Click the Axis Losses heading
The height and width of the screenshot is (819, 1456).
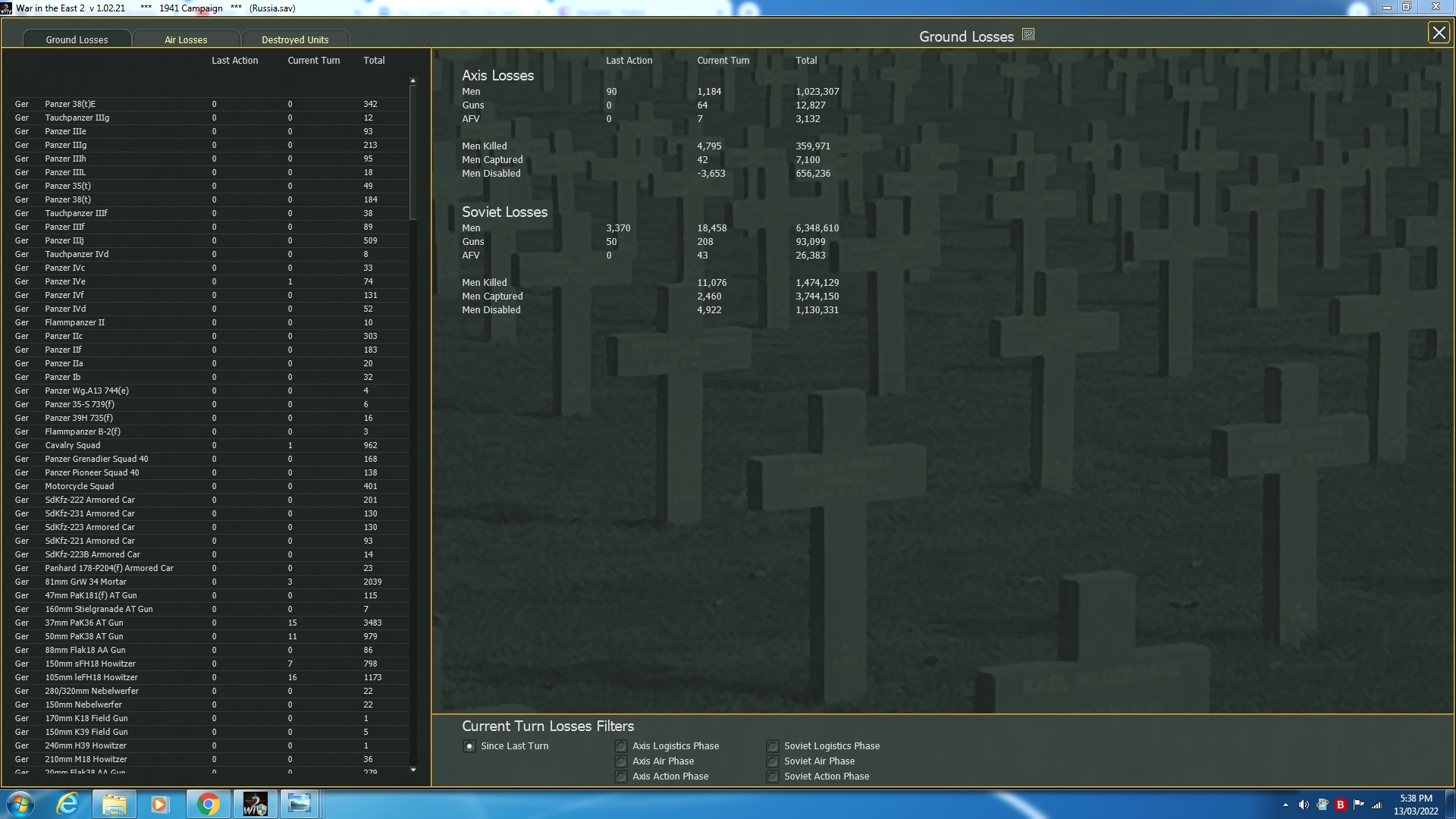point(497,76)
